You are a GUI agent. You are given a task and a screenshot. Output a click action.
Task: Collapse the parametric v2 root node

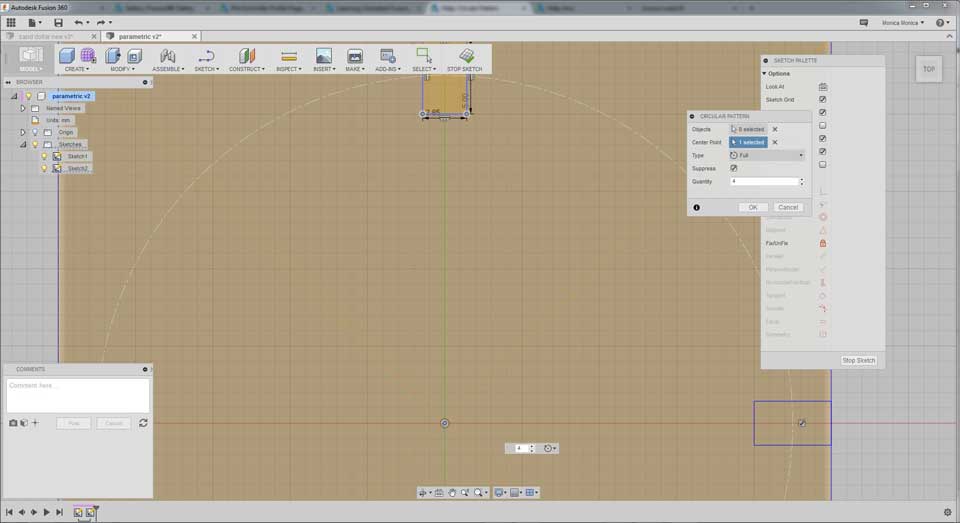pos(14,96)
